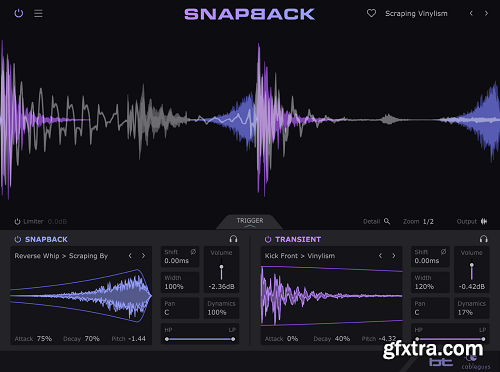Click the Transient Width 120% value
This screenshot has width=500, height=372.
pyautogui.click(x=424, y=287)
